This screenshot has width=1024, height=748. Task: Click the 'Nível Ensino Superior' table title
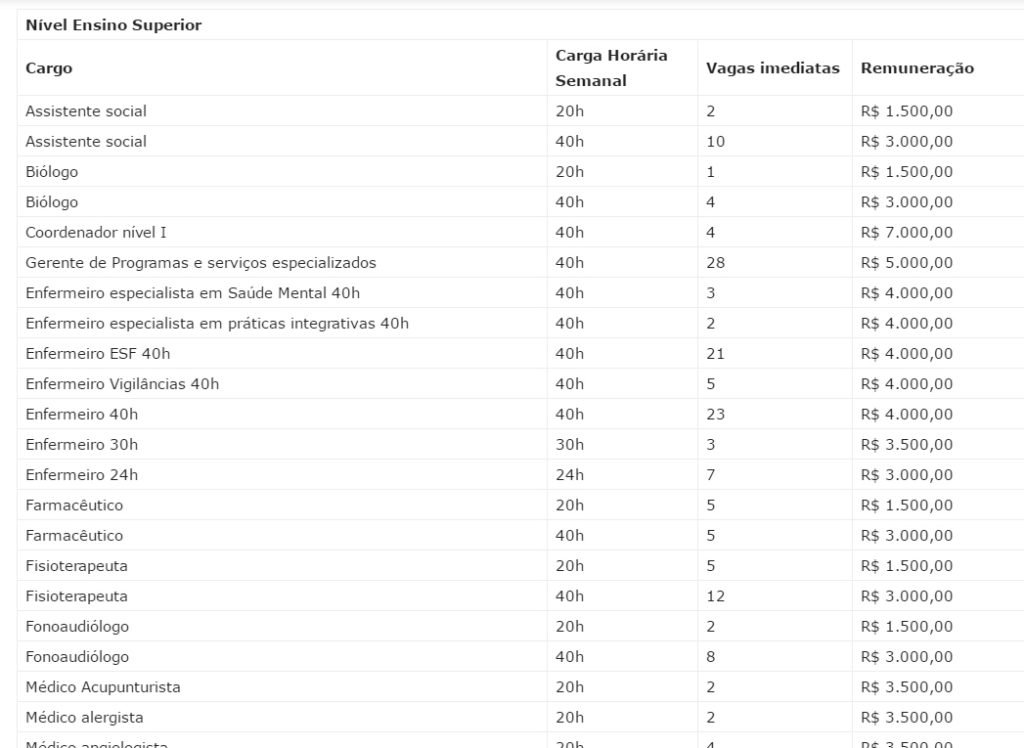coord(114,25)
